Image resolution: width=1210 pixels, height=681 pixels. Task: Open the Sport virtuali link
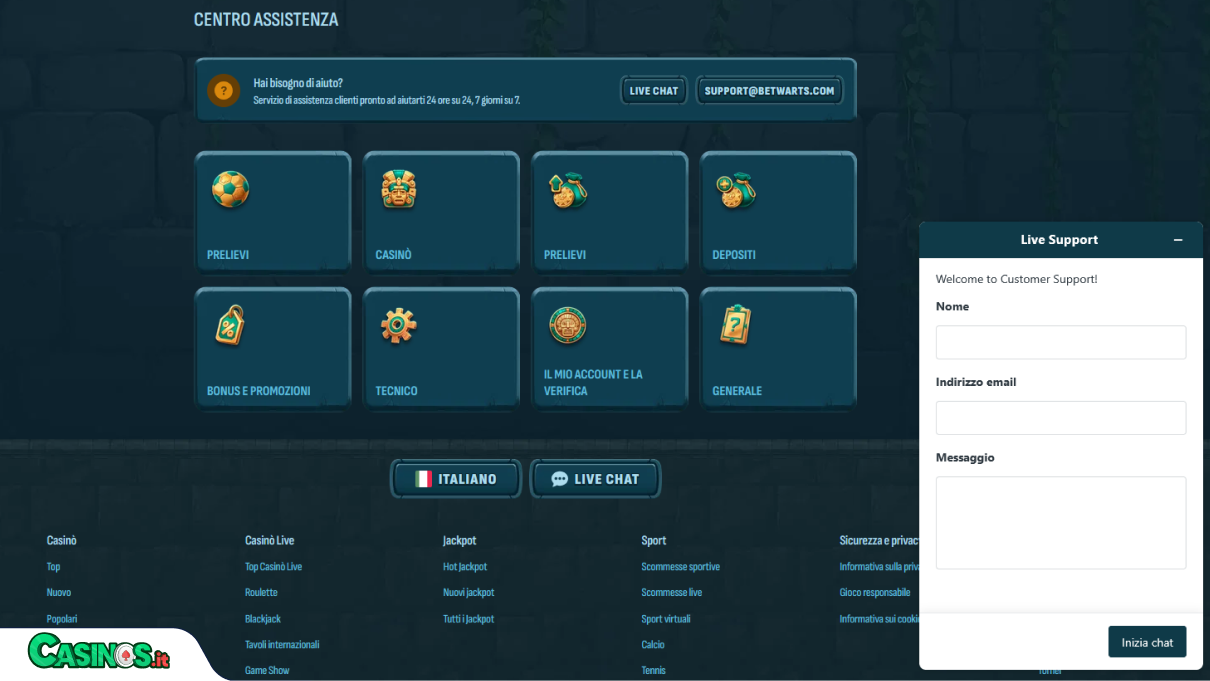click(665, 619)
